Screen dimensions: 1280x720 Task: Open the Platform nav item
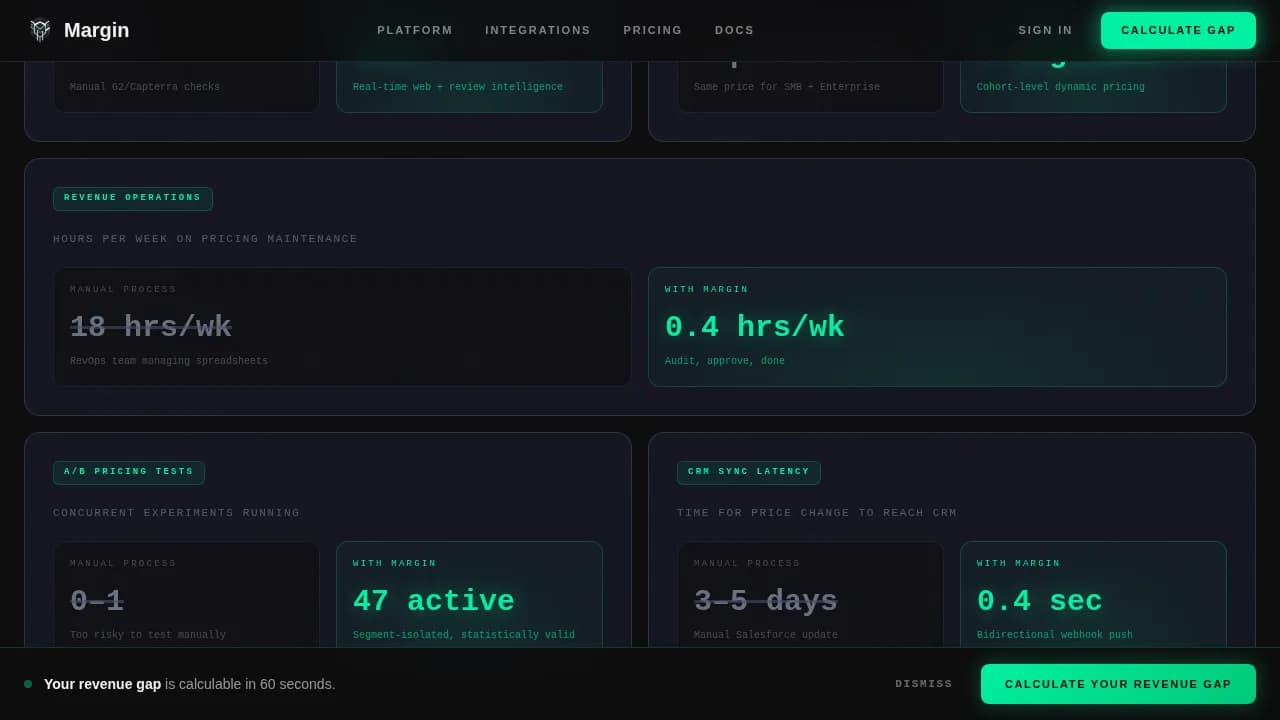click(415, 30)
